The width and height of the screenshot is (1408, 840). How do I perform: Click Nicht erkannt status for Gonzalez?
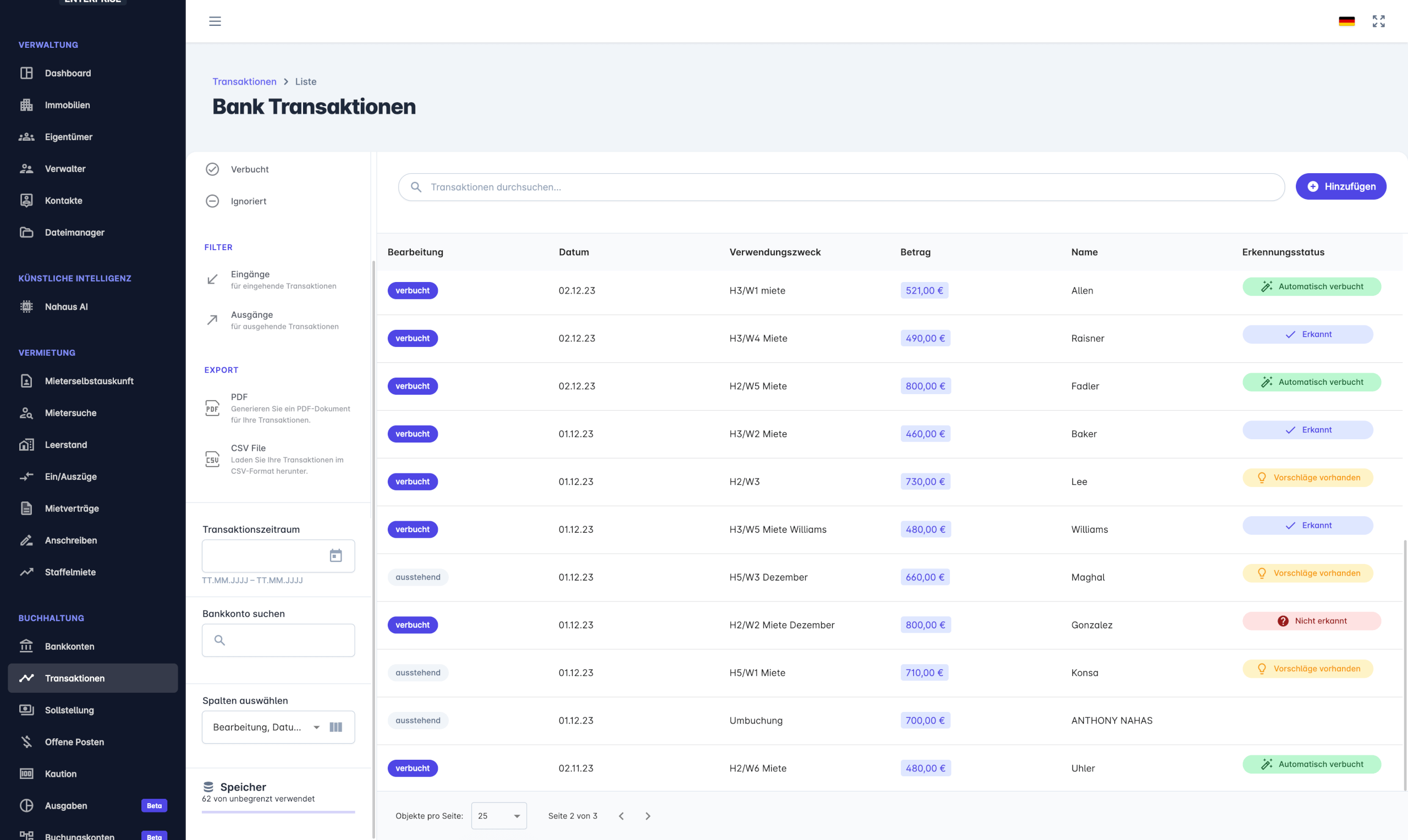click(1311, 621)
